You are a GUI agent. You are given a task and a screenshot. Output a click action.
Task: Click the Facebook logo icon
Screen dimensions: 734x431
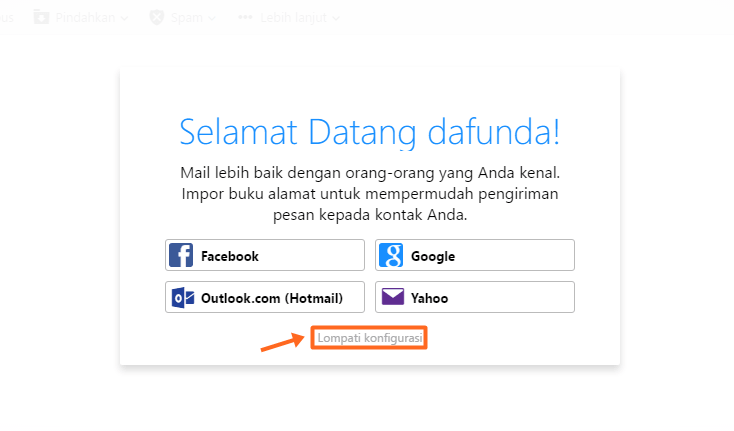coord(181,255)
